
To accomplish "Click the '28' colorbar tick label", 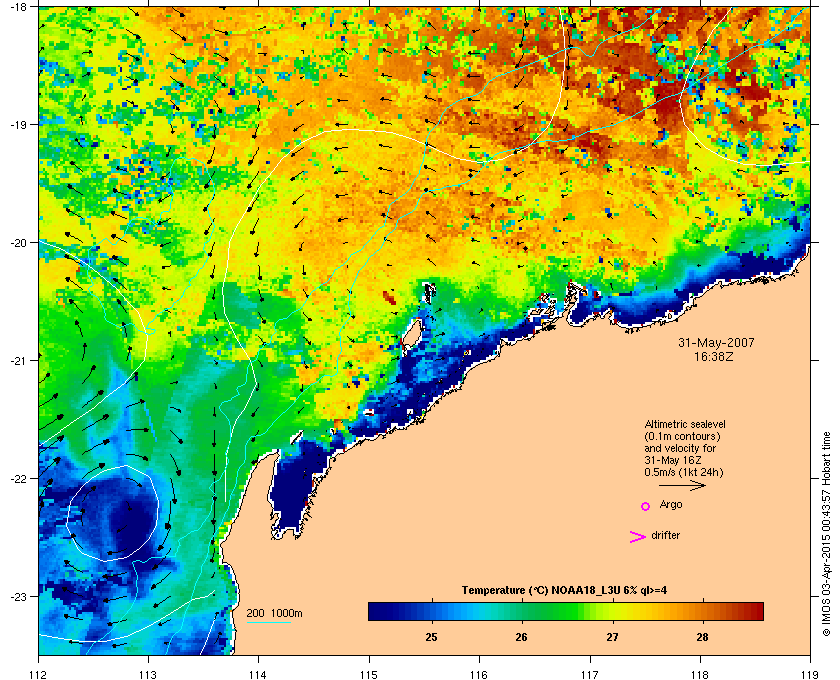I will click(702, 637).
